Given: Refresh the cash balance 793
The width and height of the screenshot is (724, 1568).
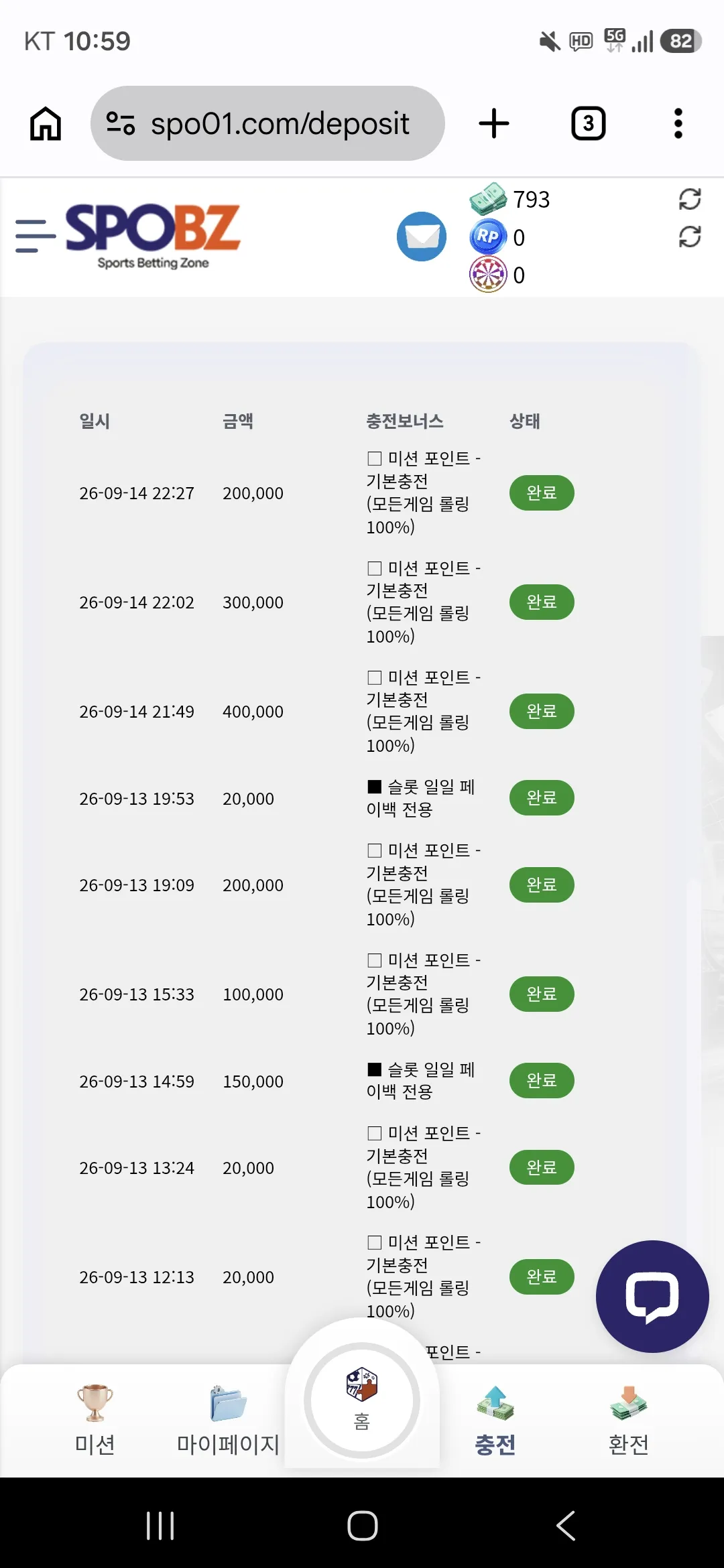Looking at the screenshot, I should (x=690, y=199).
